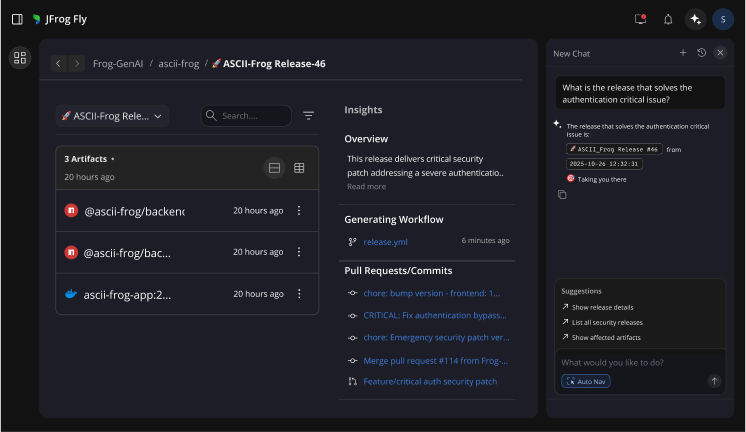Copy the chat response
The height and width of the screenshot is (432, 746).
pyautogui.click(x=562, y=195)
